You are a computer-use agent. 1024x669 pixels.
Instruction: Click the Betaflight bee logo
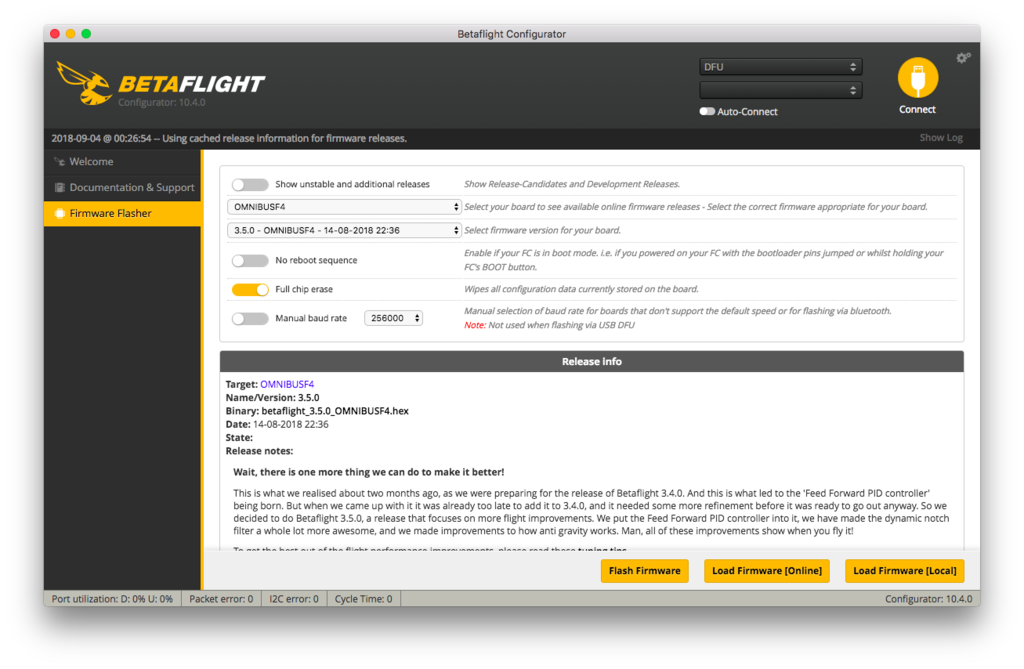[84, 83]
